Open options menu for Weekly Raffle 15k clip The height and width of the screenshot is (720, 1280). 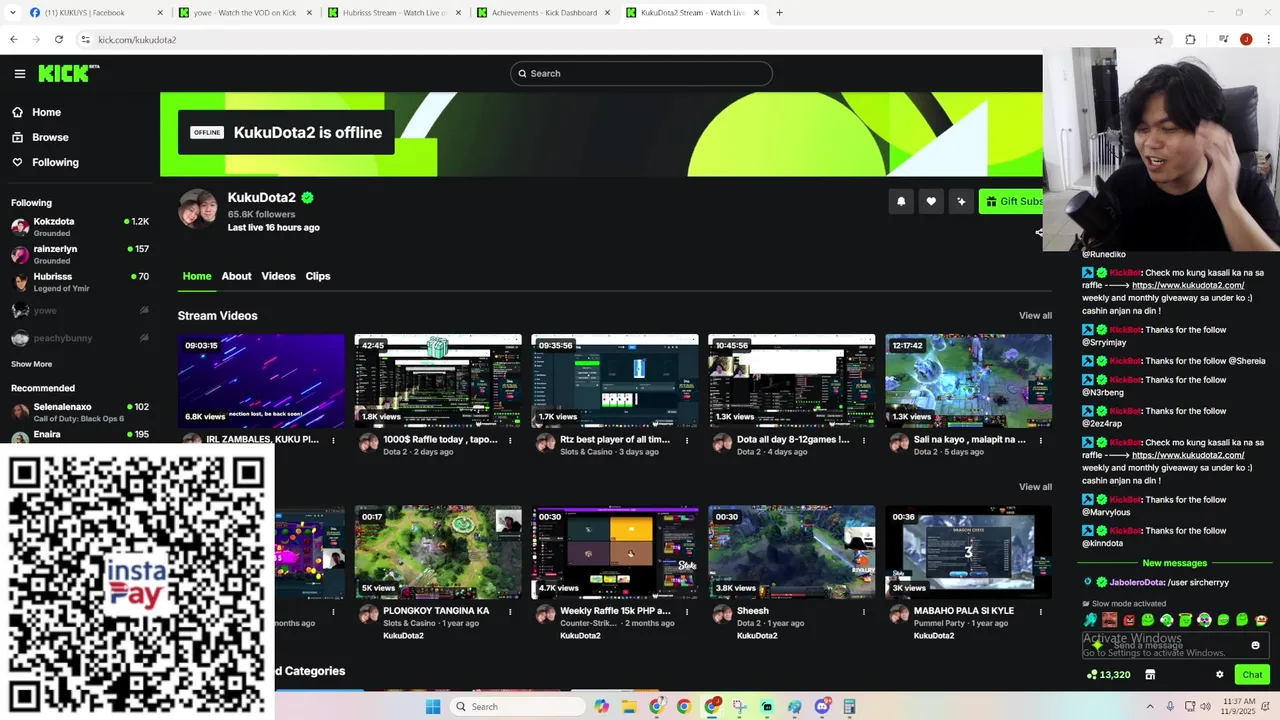pos(687,611)
